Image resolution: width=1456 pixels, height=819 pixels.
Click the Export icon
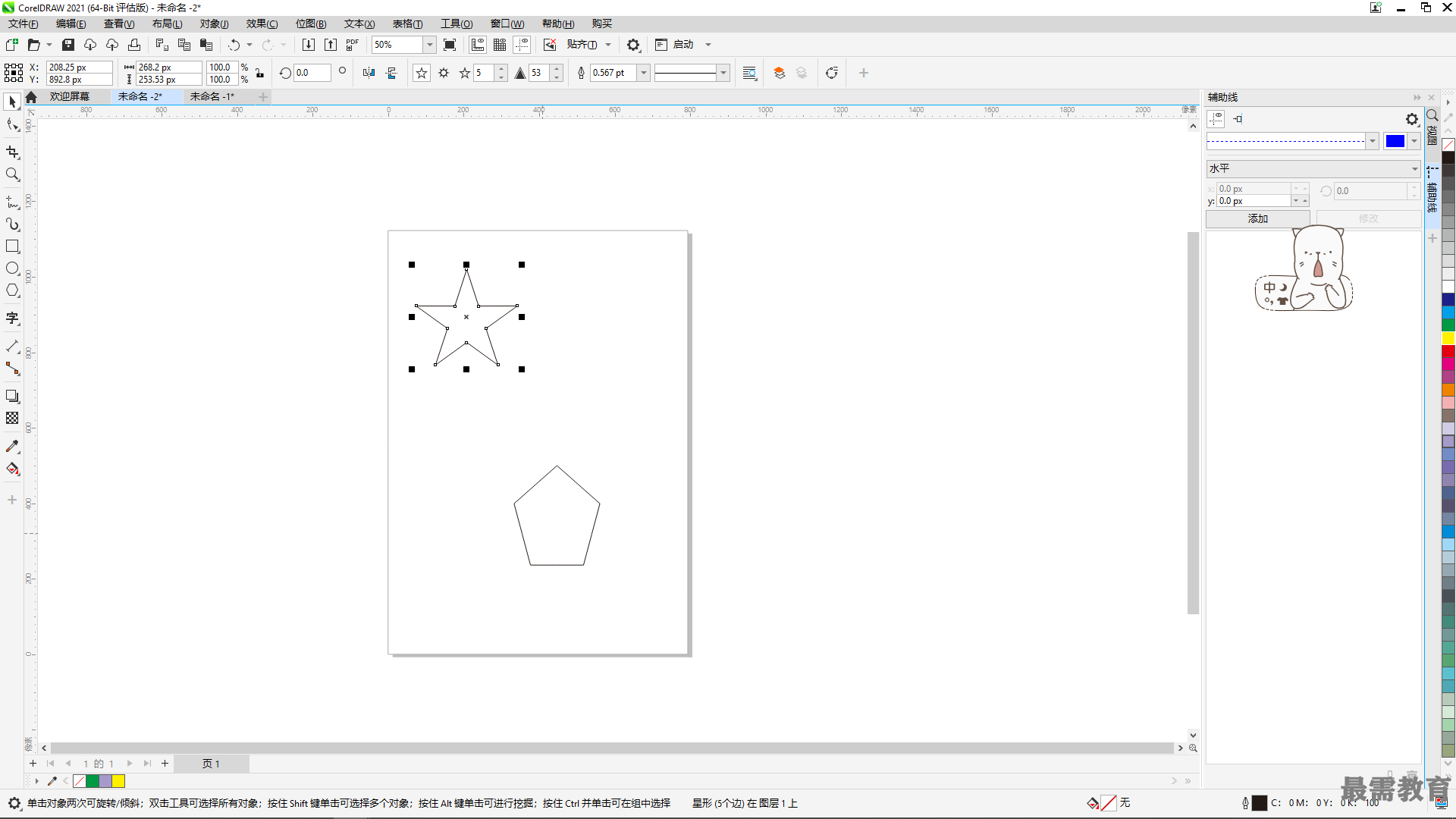pyautogui.click(x=331, y=45)
